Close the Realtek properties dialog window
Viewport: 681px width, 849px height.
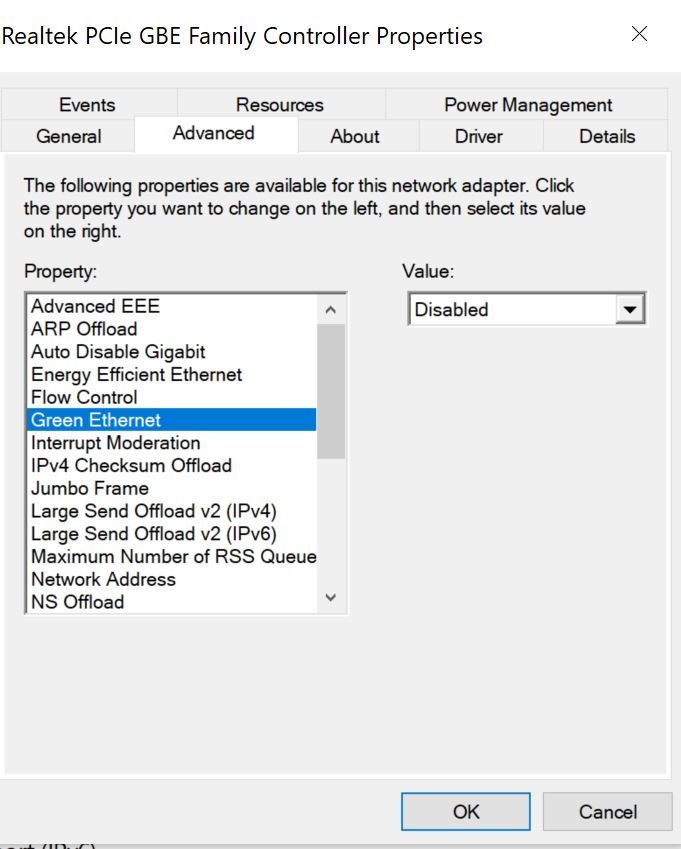coord(639,34)
